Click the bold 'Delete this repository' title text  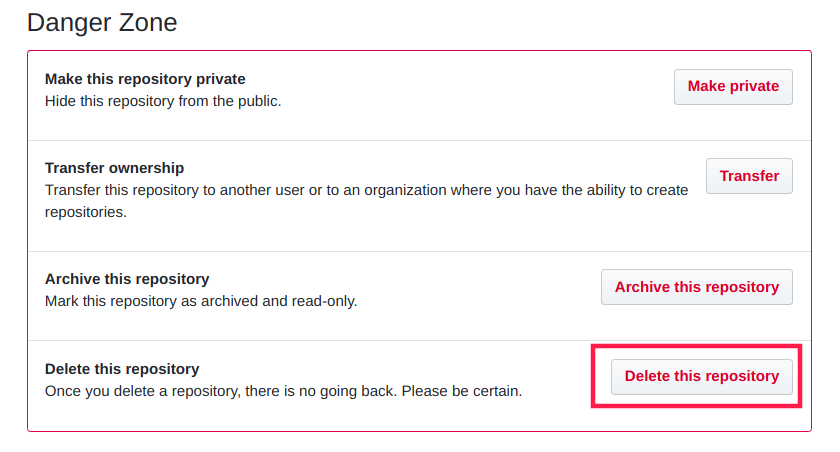pyautogui.click(x=122, y=369)
